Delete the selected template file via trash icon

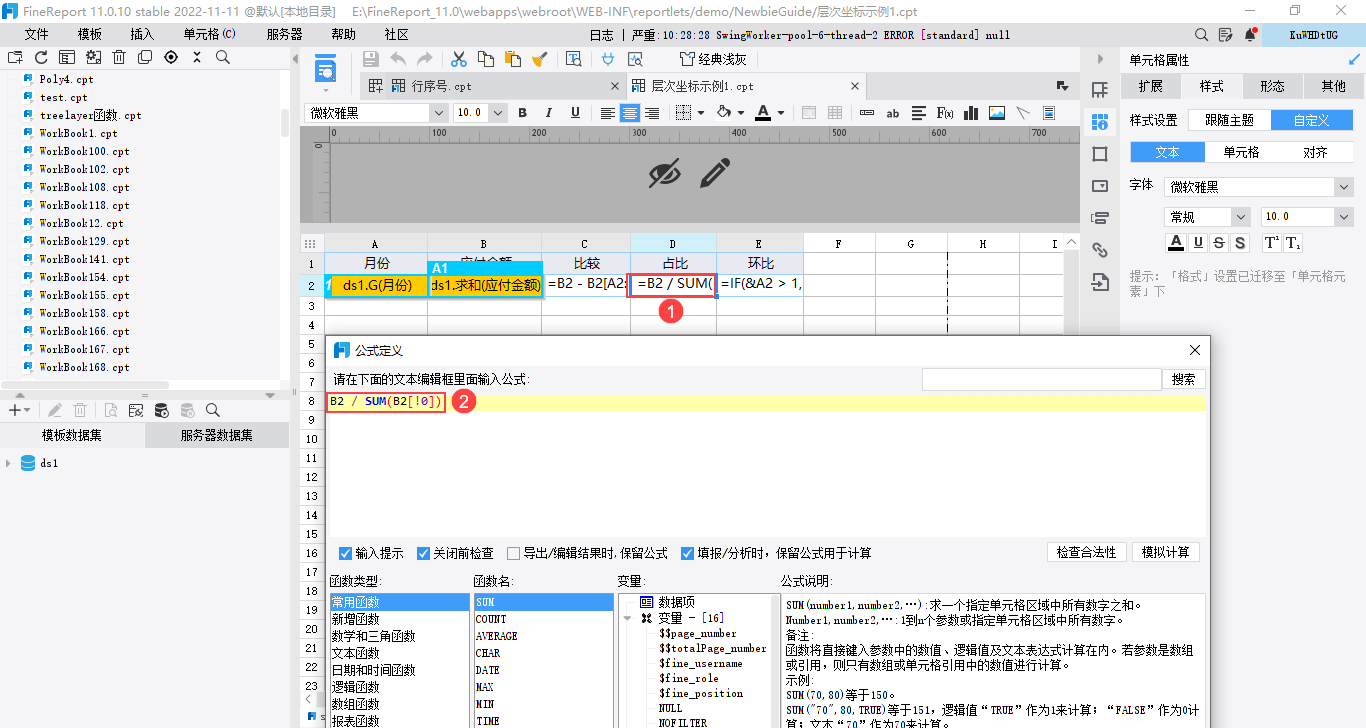pos(119,57)
